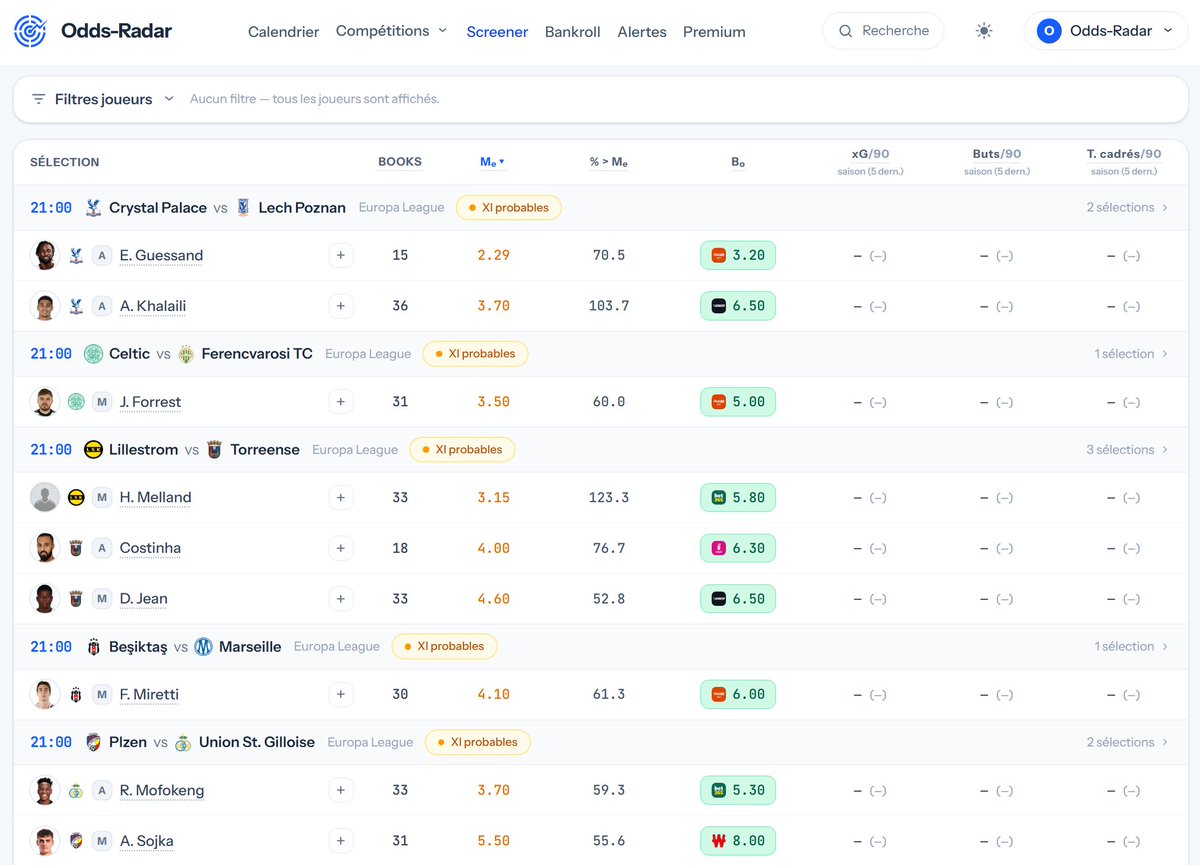Click H. Melland's placeholder avatar
The width and height of the screenshot is (1200, 865).
coord(45,497)
